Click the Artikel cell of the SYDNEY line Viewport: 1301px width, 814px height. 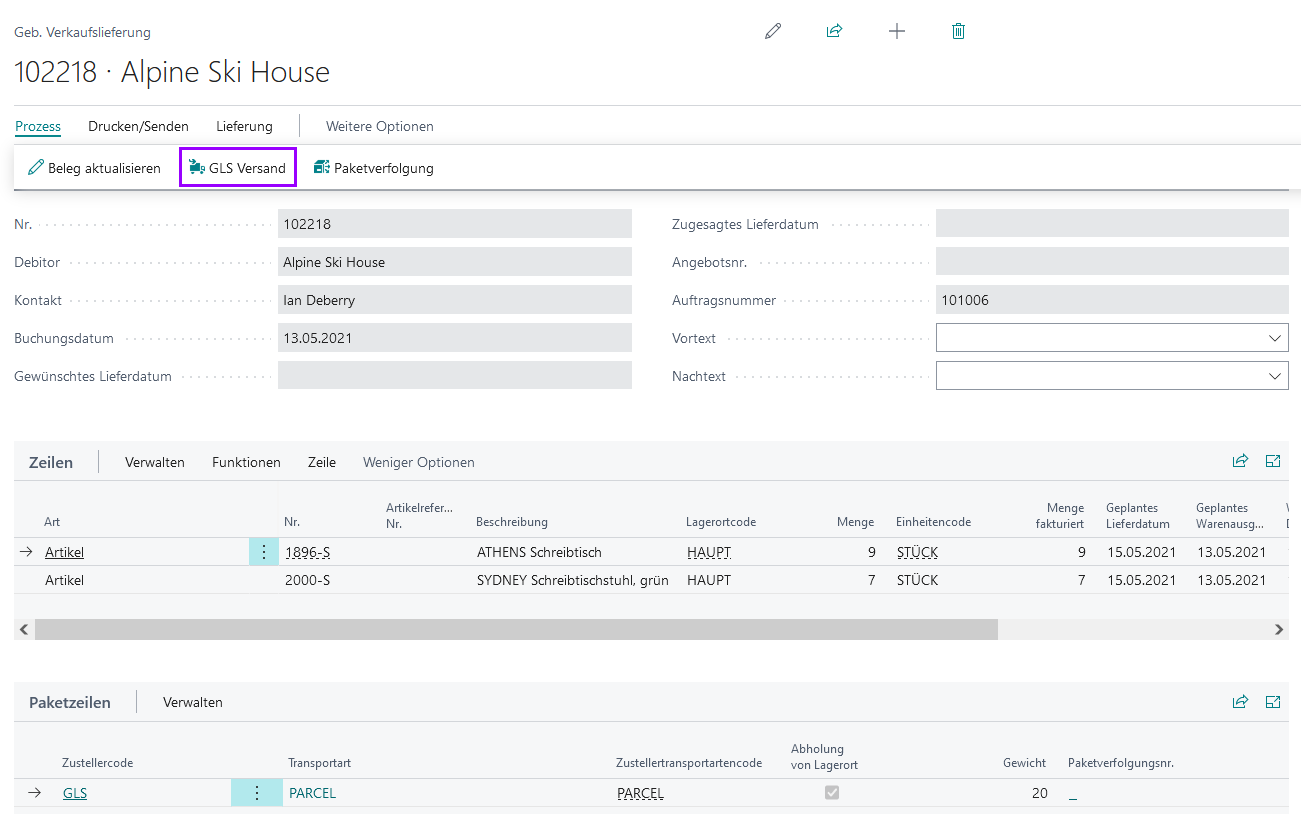[64, 580]
